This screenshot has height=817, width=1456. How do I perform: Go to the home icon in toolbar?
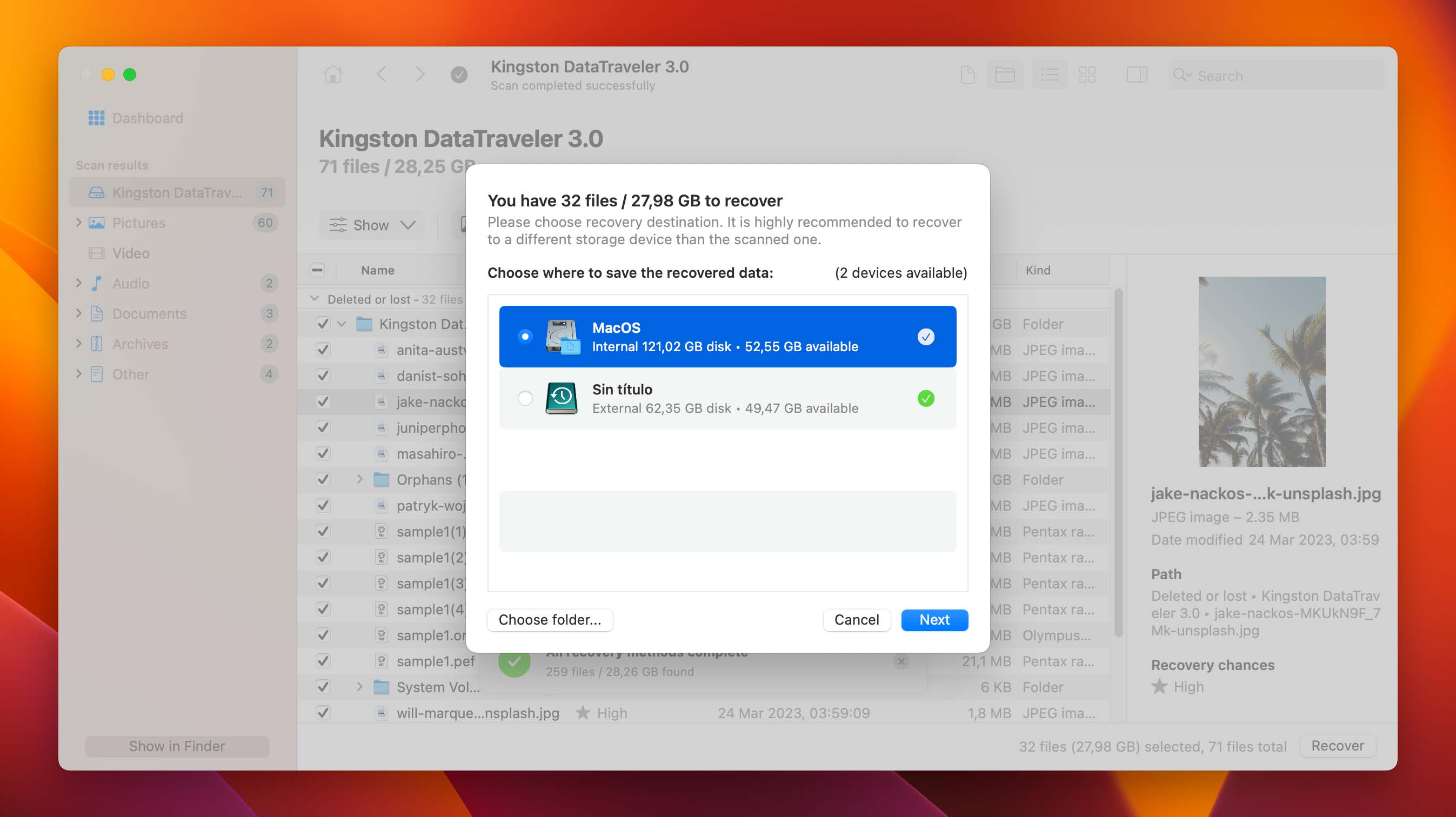(332, 74)
